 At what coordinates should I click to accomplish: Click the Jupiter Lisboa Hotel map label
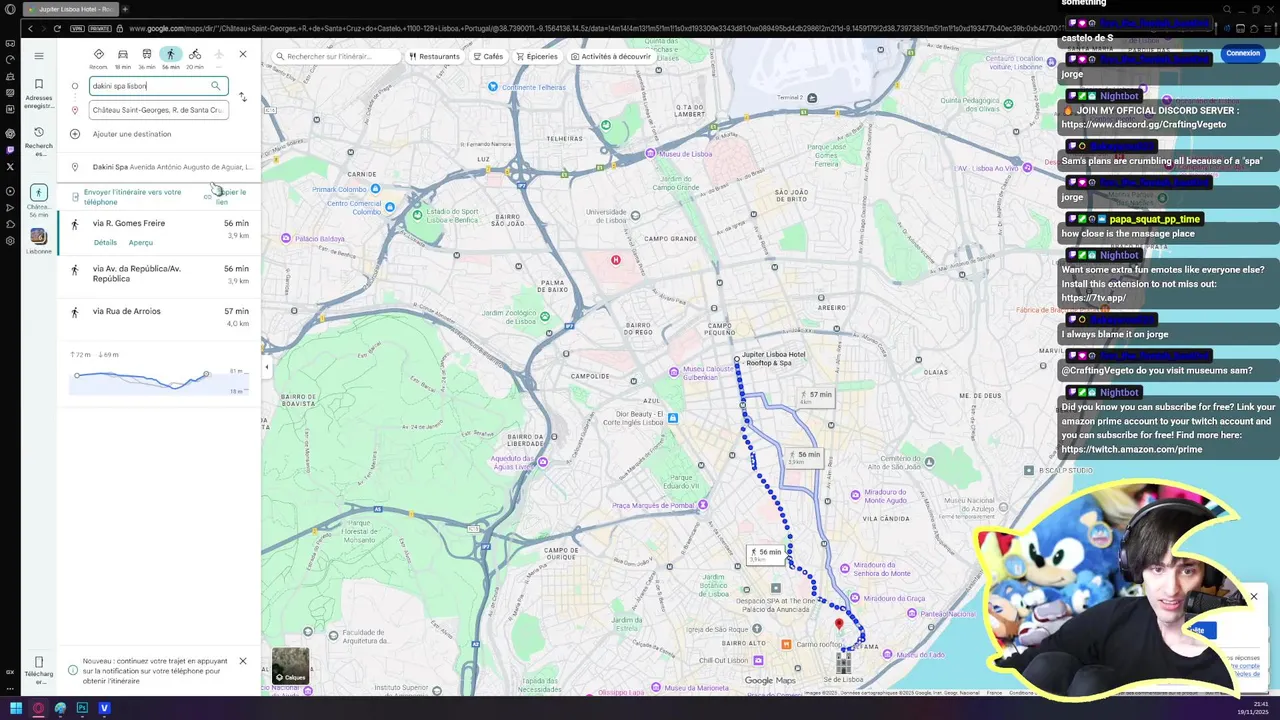[x=775, y=358]
